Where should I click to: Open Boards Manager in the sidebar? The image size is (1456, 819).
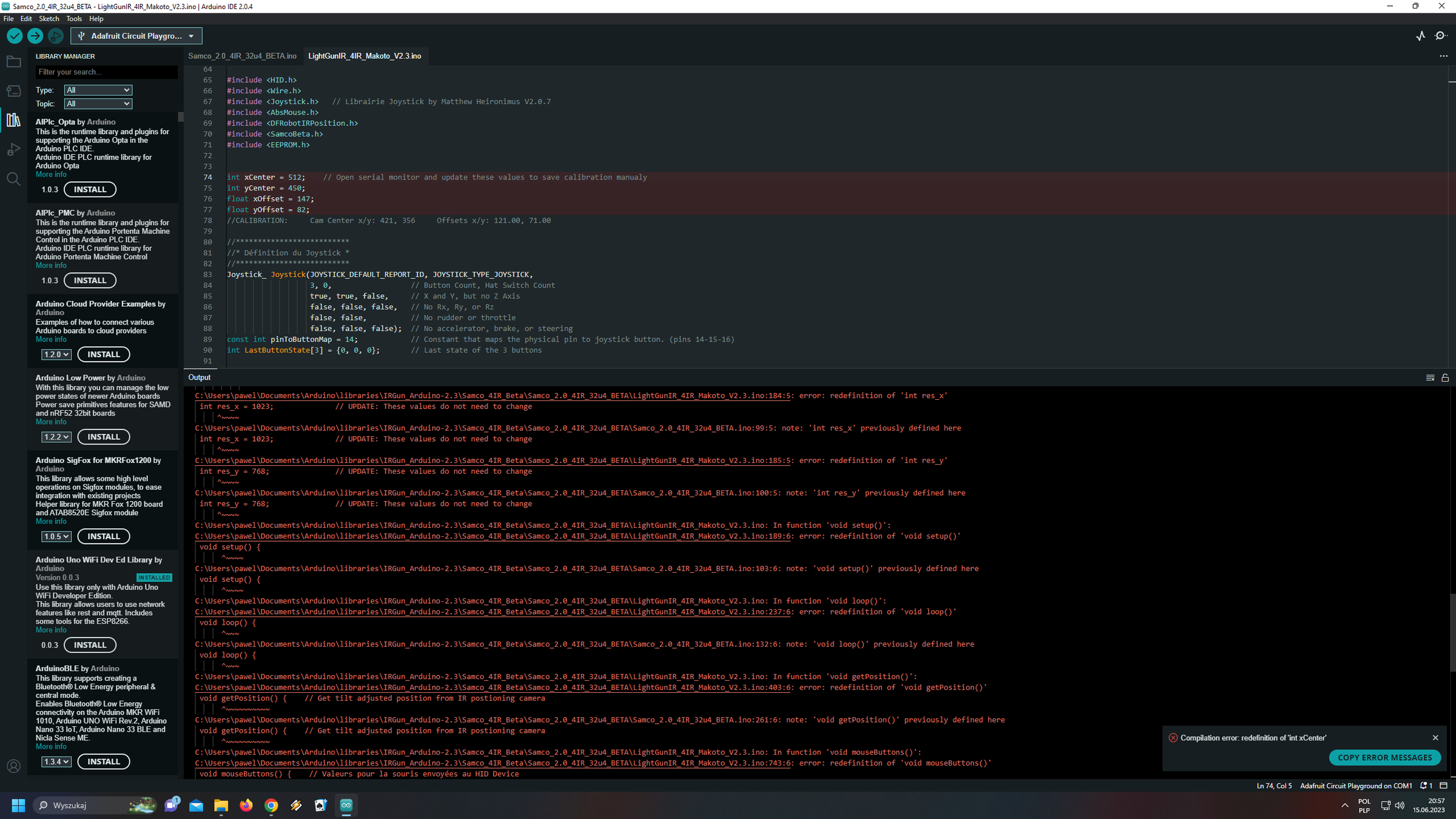pyautogui.click(x=13, y=91)
